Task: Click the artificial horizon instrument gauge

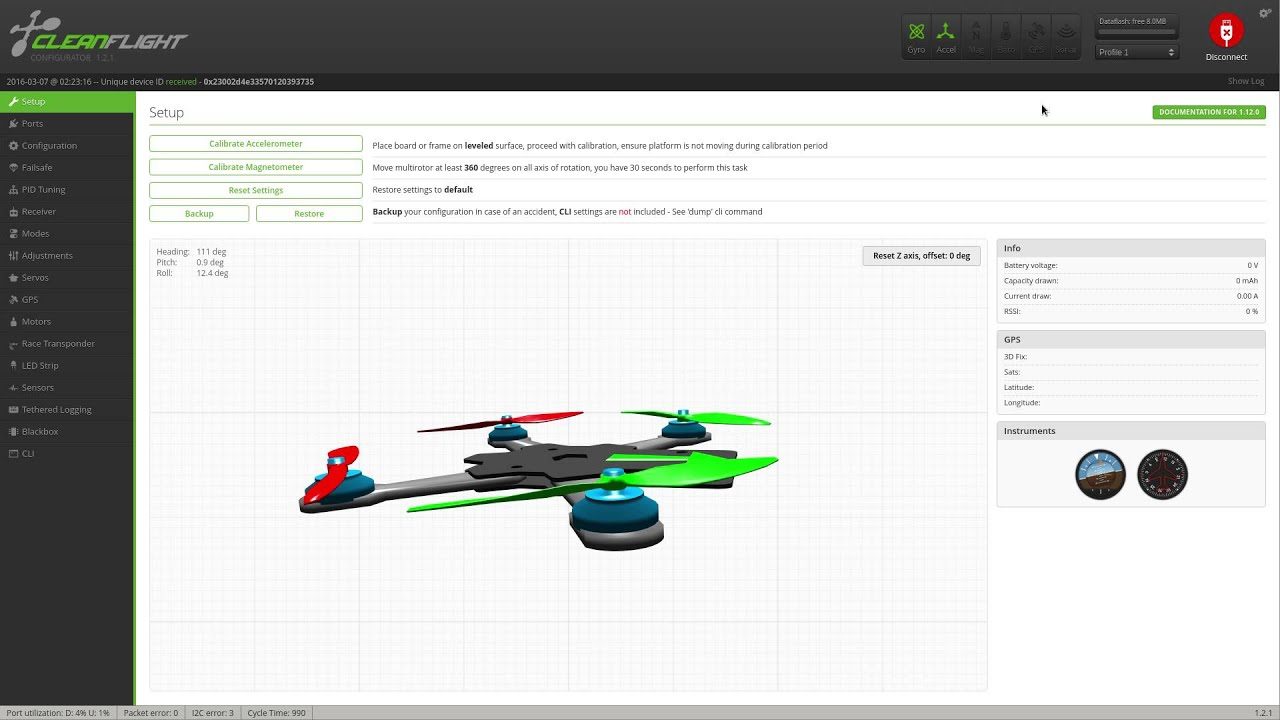Action: pyautogui.click(x=1100, y=474)
